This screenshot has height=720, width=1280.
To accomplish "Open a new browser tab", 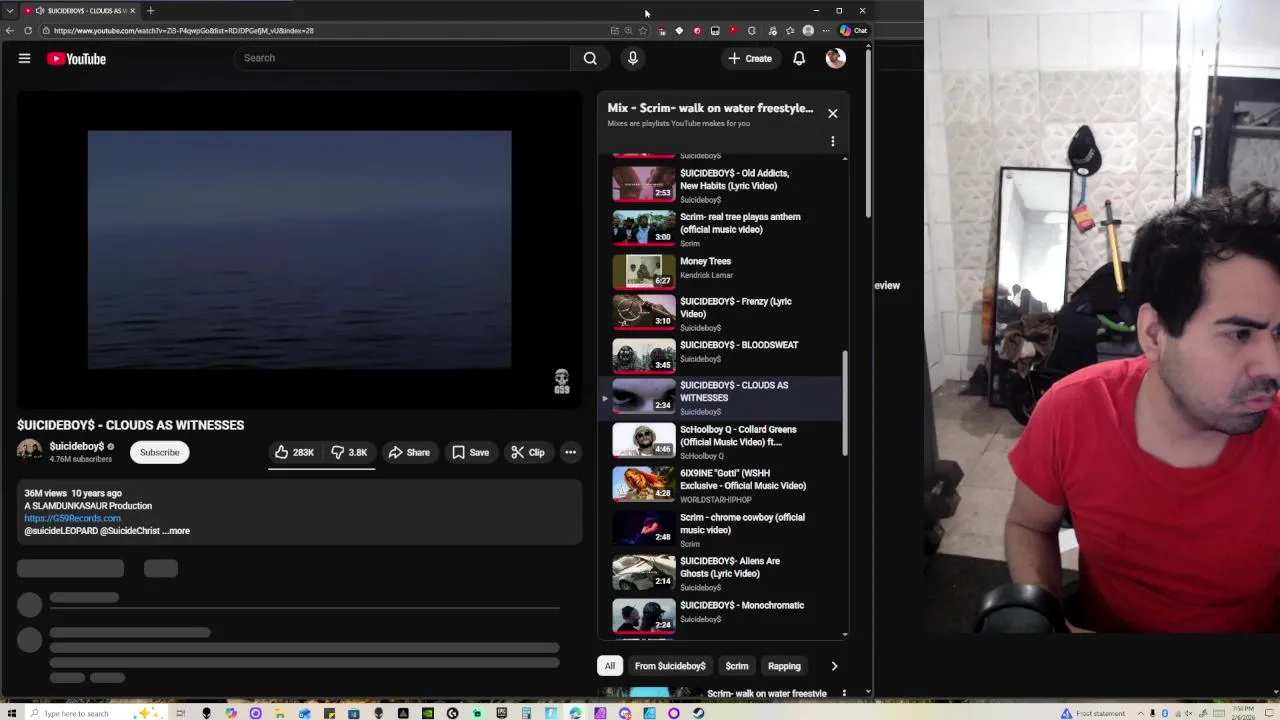I will [150, 11].
